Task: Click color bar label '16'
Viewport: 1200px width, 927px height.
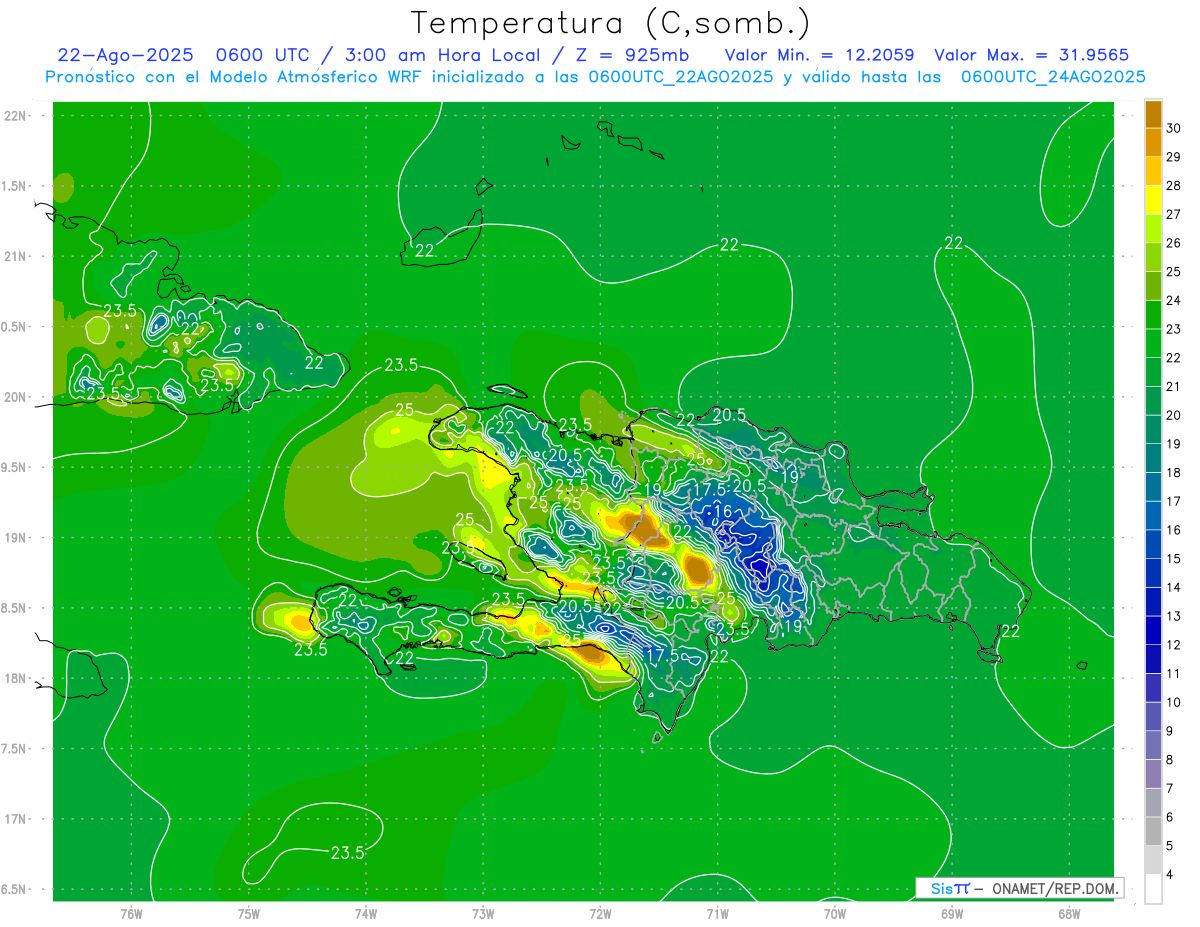Action: 1174,530
